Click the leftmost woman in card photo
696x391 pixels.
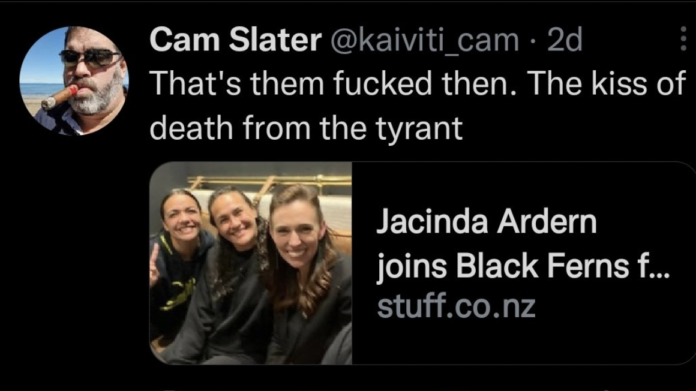[180, 266]
